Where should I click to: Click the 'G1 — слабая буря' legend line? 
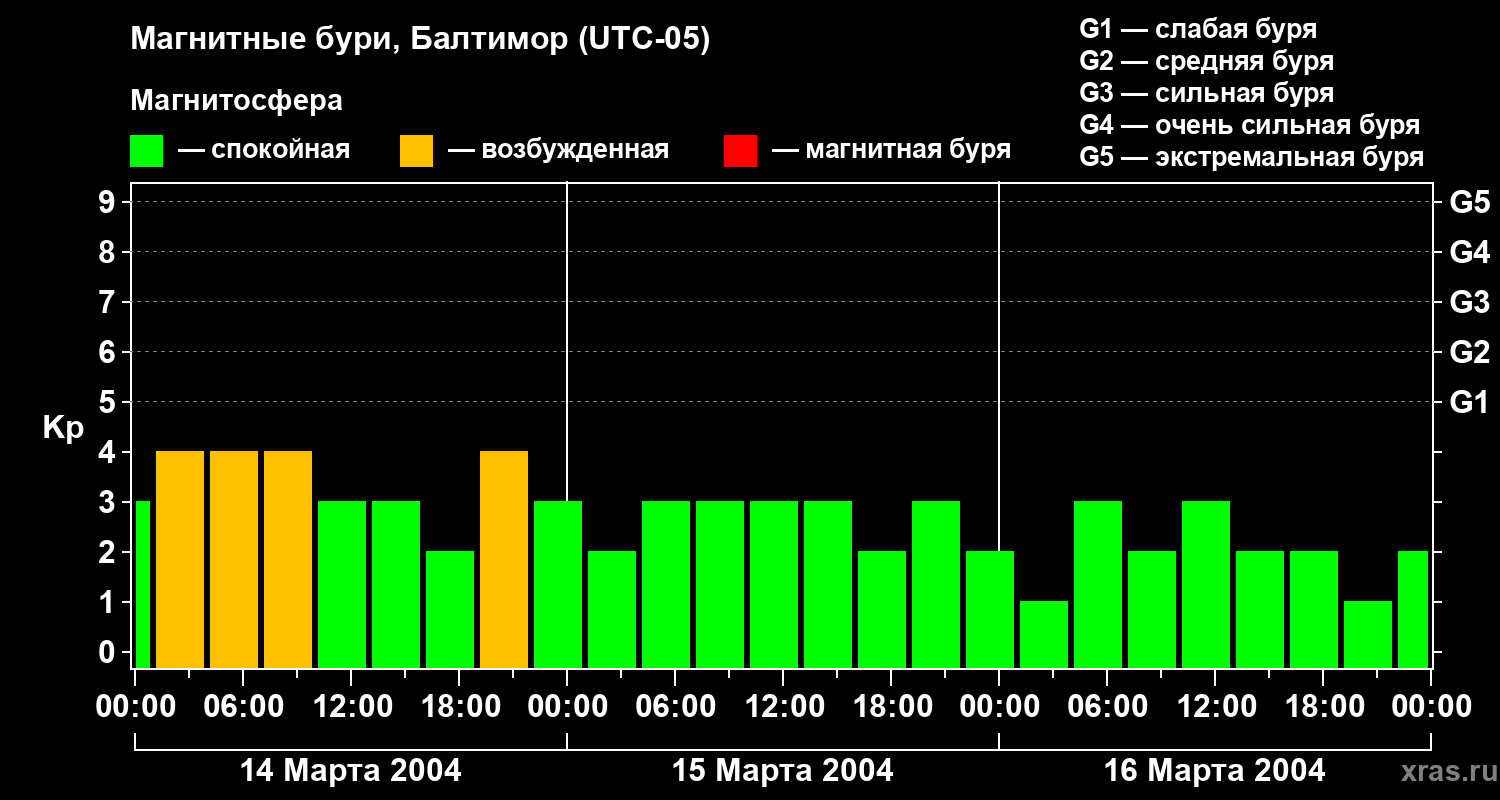pos(1198,29)
